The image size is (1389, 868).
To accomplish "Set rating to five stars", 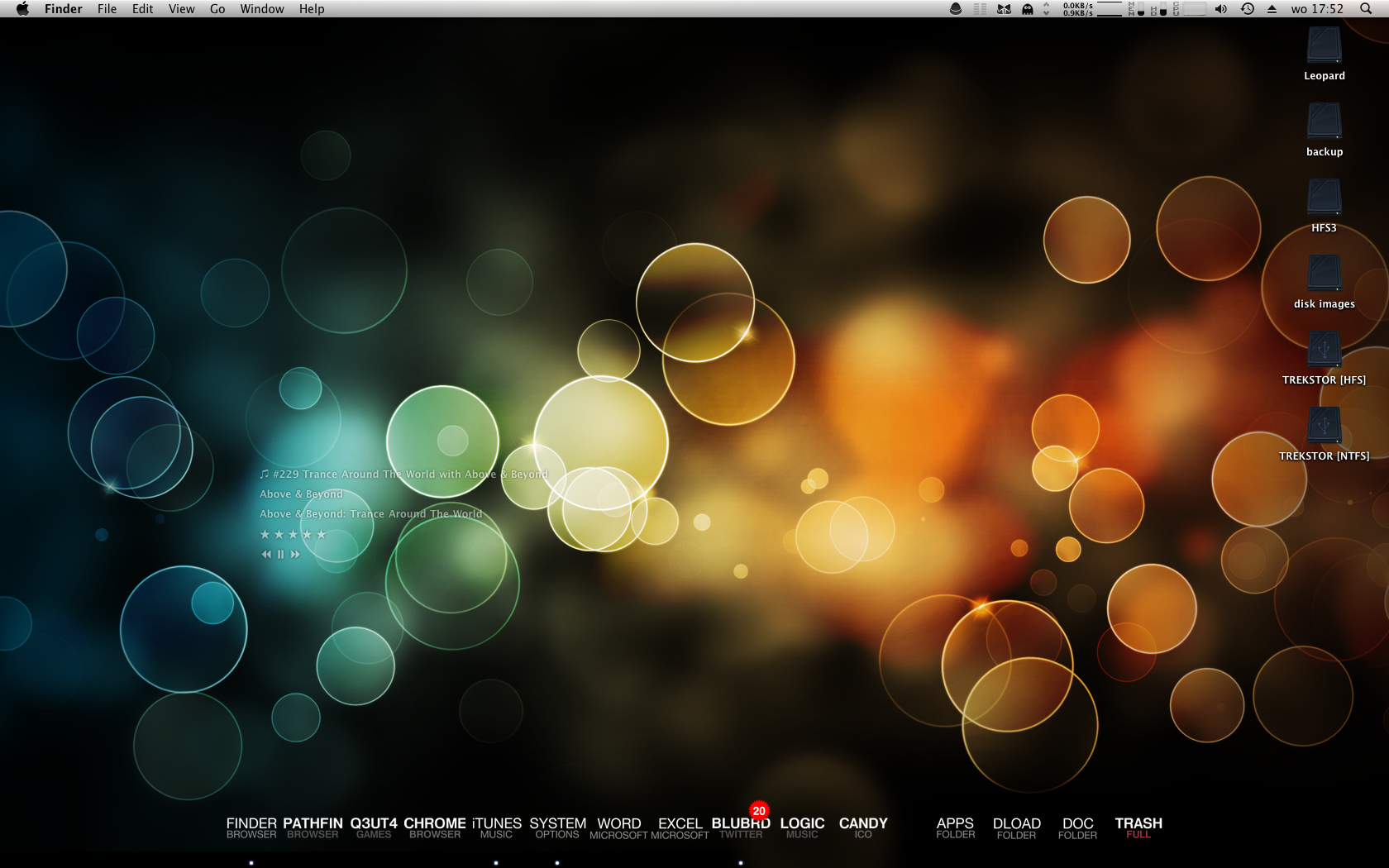I will [321, 535].
